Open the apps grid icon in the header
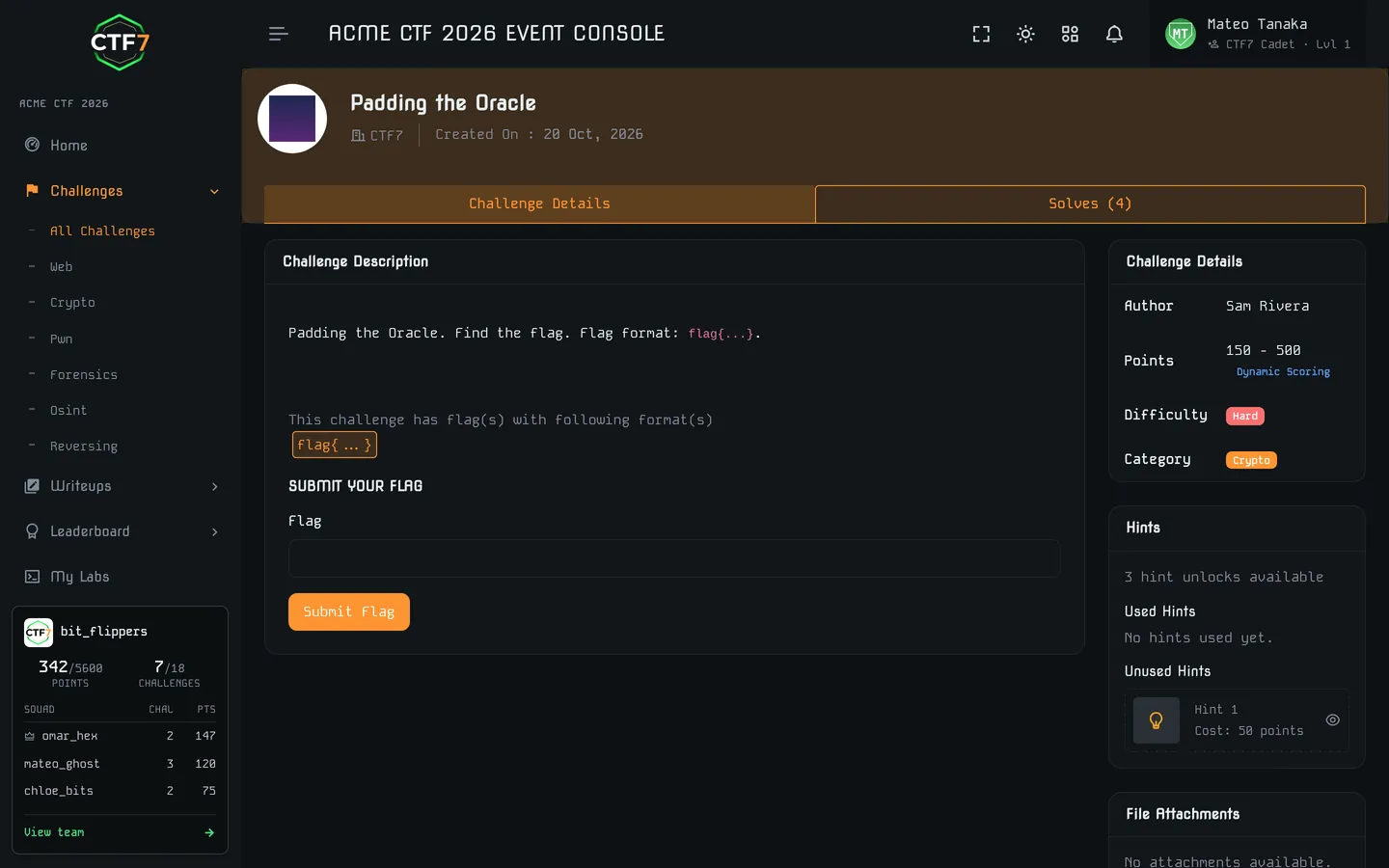The image size is (1389, 868). [1070, 34]
